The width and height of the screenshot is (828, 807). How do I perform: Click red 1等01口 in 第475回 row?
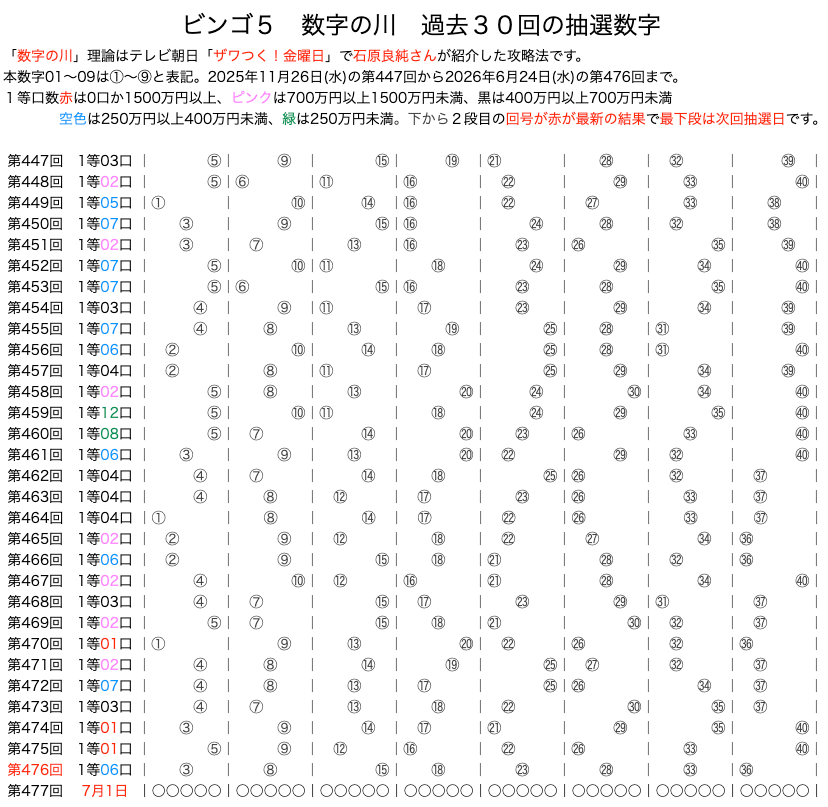click(x=105, y=748)
